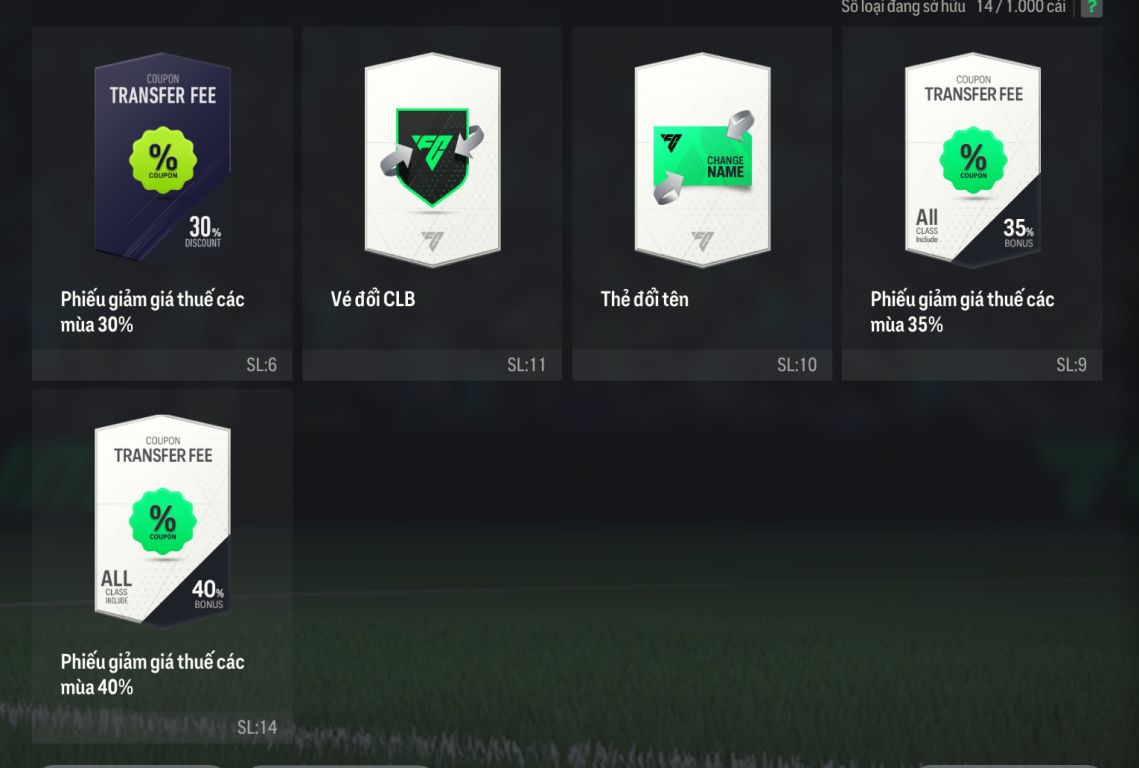Click the lime percent coupon badge on 30% card
Image resolution: width=1139 pixels, height=768 pixels.
[x=163, y=161]
